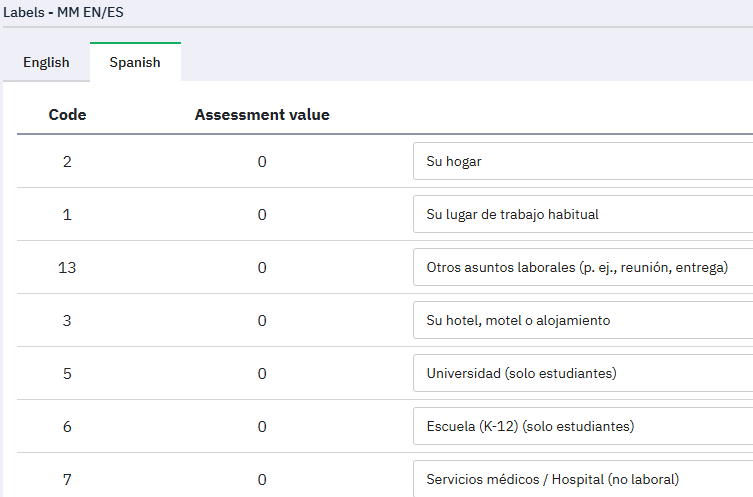Click the 'Escuela (K-12)' label input
The width and height of the screenshot is (753, 497).
tap(582, 426)
